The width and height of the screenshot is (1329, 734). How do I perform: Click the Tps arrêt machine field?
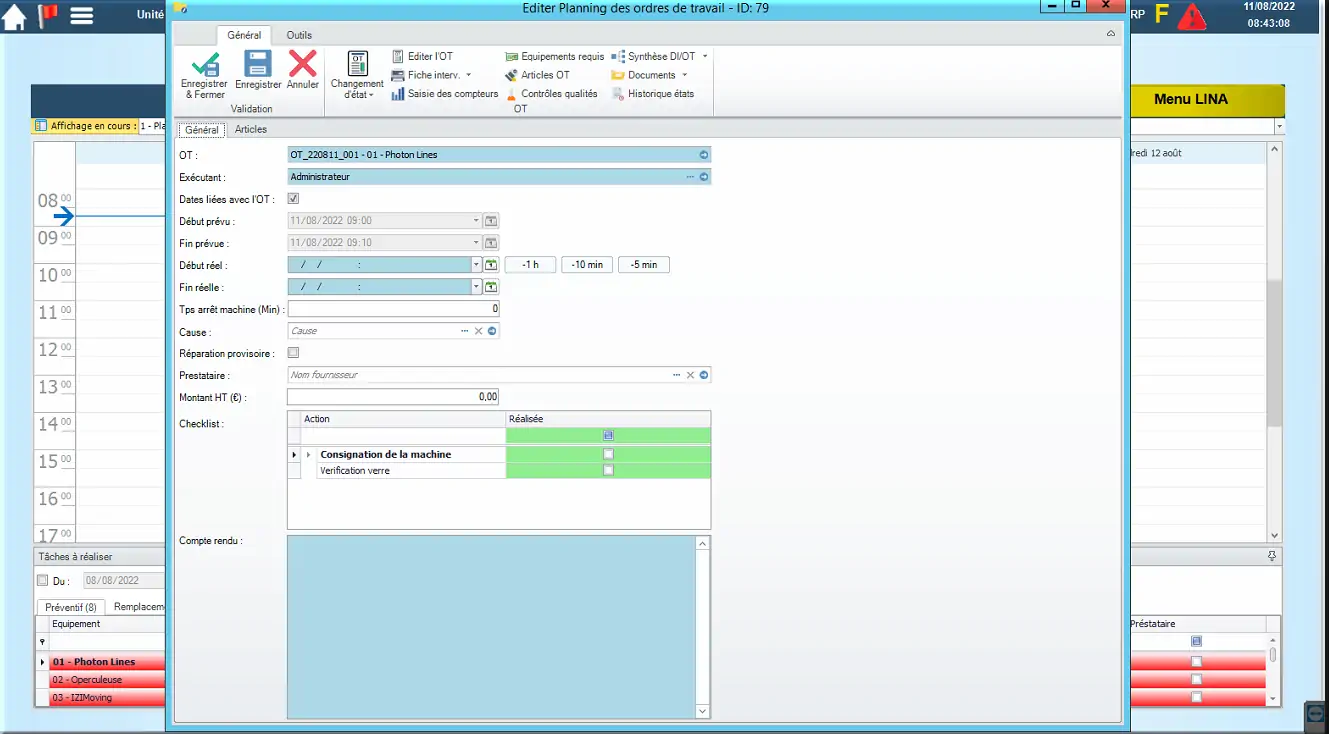click(393, 309)
